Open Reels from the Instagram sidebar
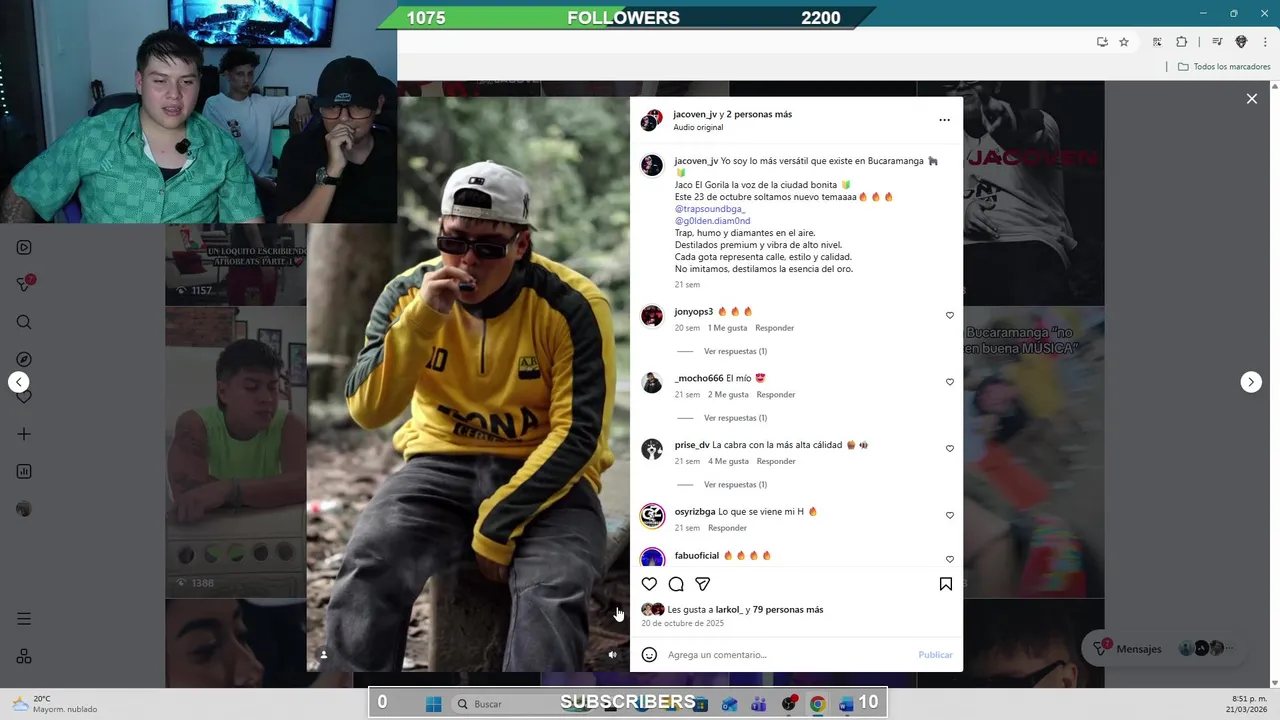The height and width of the screenshot is (720, 1280). point(24,247)
